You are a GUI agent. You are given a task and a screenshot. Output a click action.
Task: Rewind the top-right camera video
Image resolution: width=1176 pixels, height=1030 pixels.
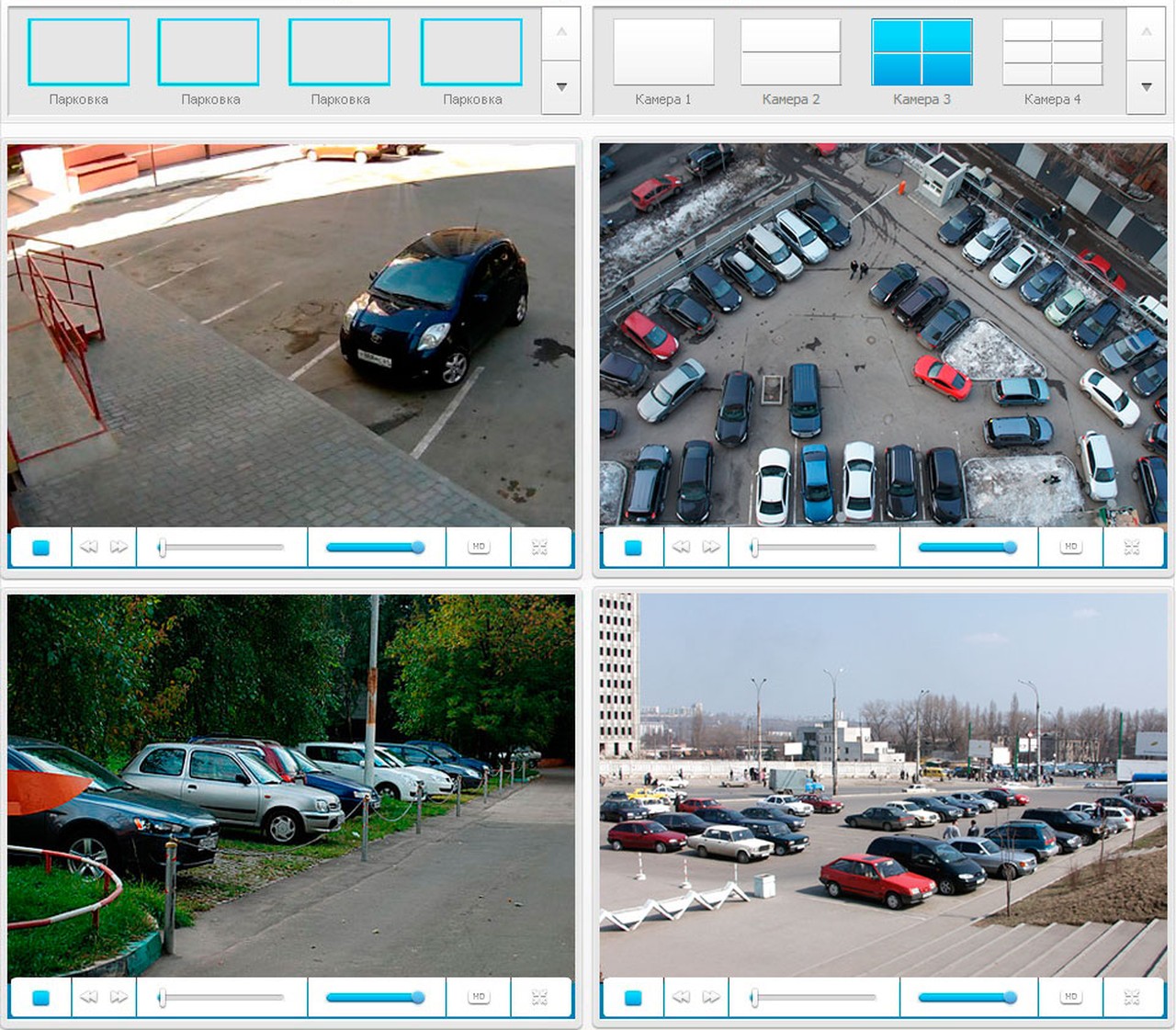pyautogui.click(x=681, y=547)
